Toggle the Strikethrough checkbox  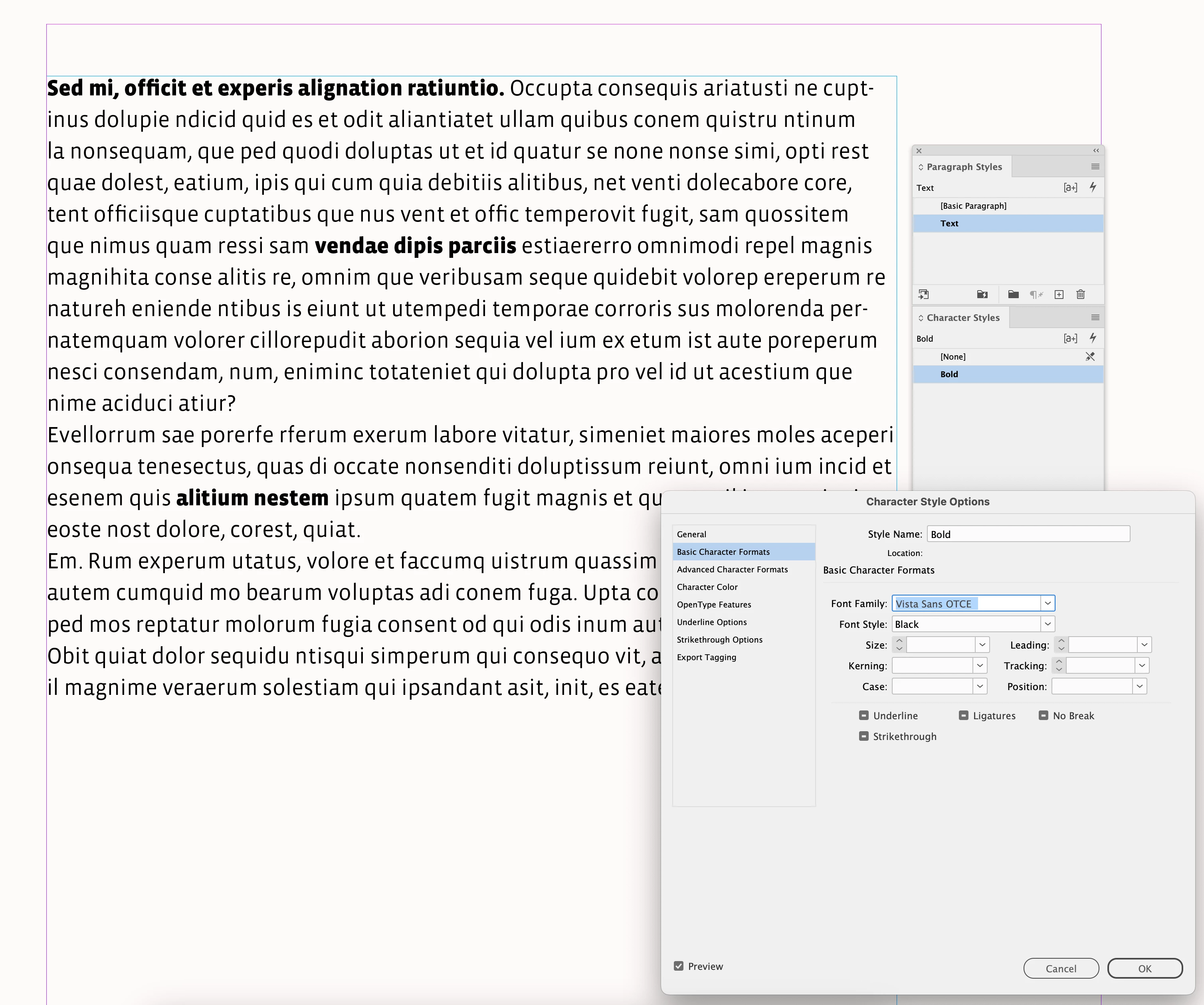click(x=863, y=736)
